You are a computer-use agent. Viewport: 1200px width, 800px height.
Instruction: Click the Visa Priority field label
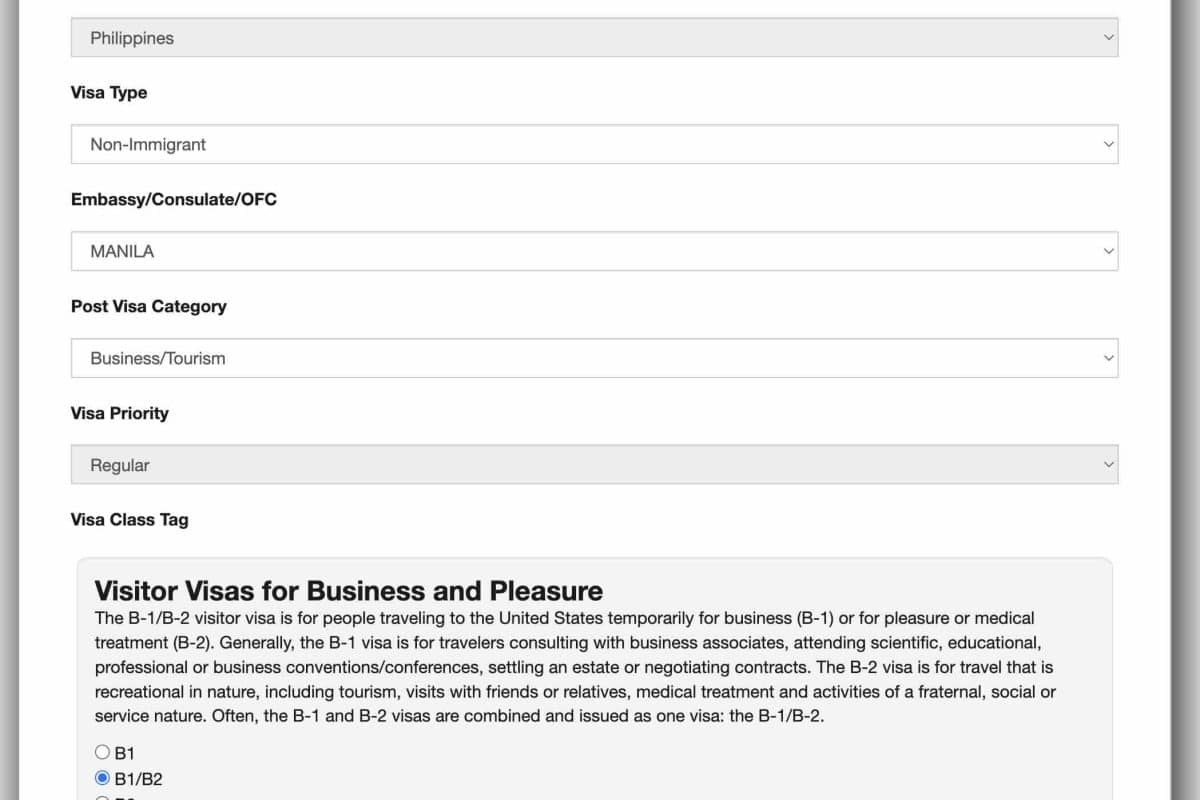[x=120, y=413]
